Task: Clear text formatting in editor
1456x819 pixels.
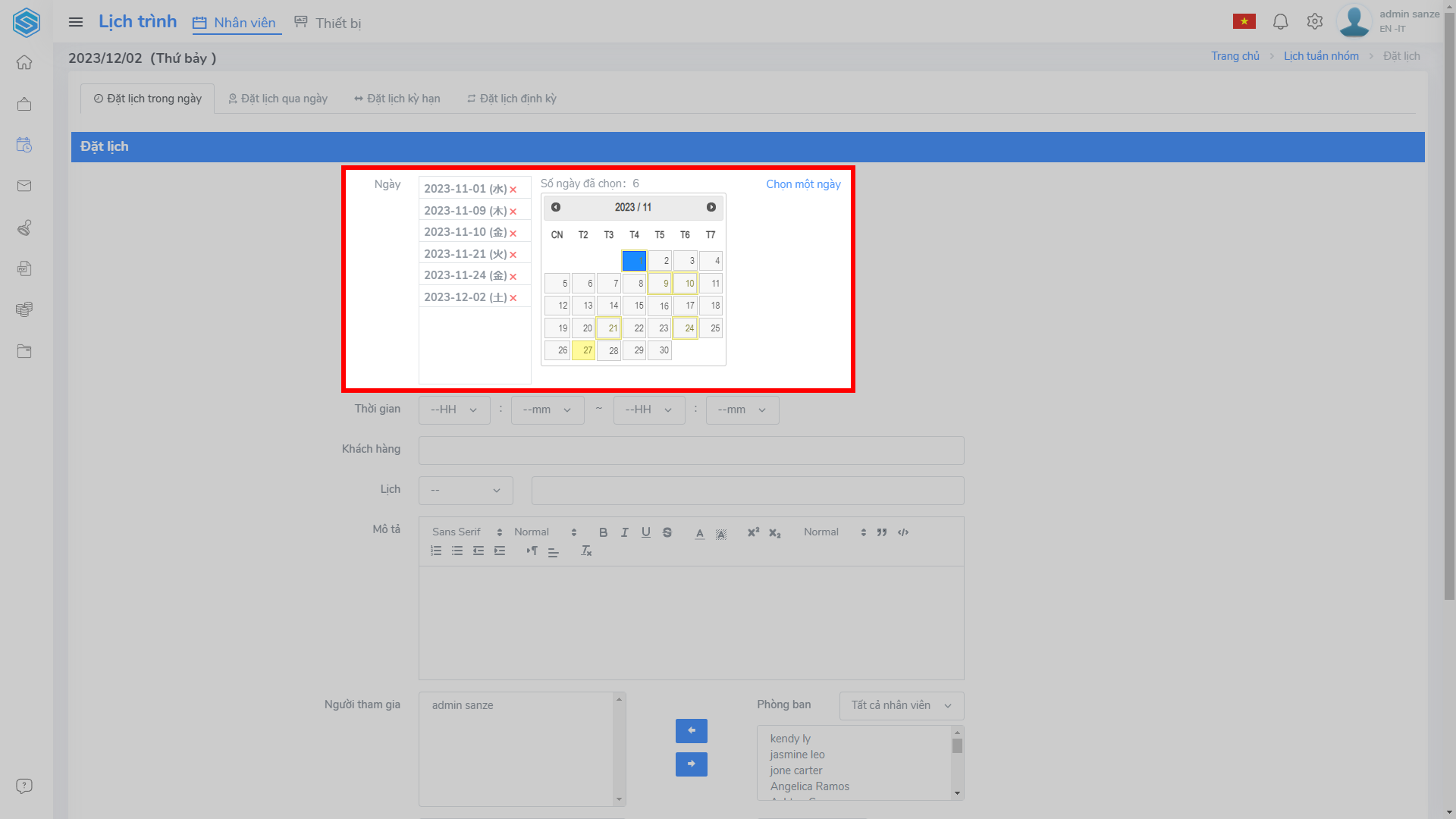Action: [586, 551]
